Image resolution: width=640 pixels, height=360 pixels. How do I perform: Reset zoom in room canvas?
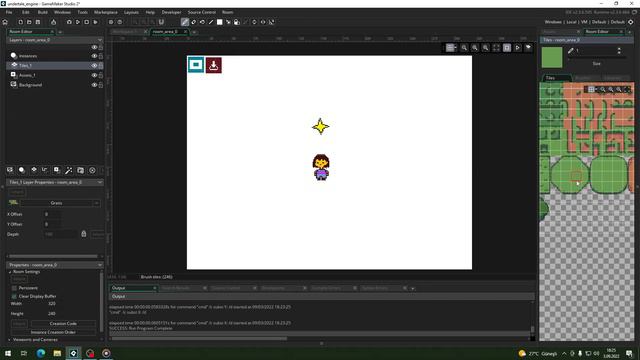click(x=475, y=48)
